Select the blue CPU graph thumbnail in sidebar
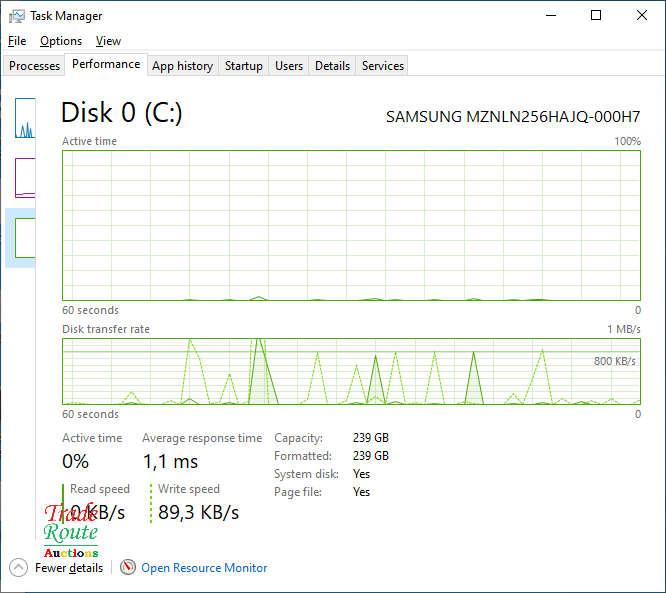666x593 pixels. click(25, 118)
